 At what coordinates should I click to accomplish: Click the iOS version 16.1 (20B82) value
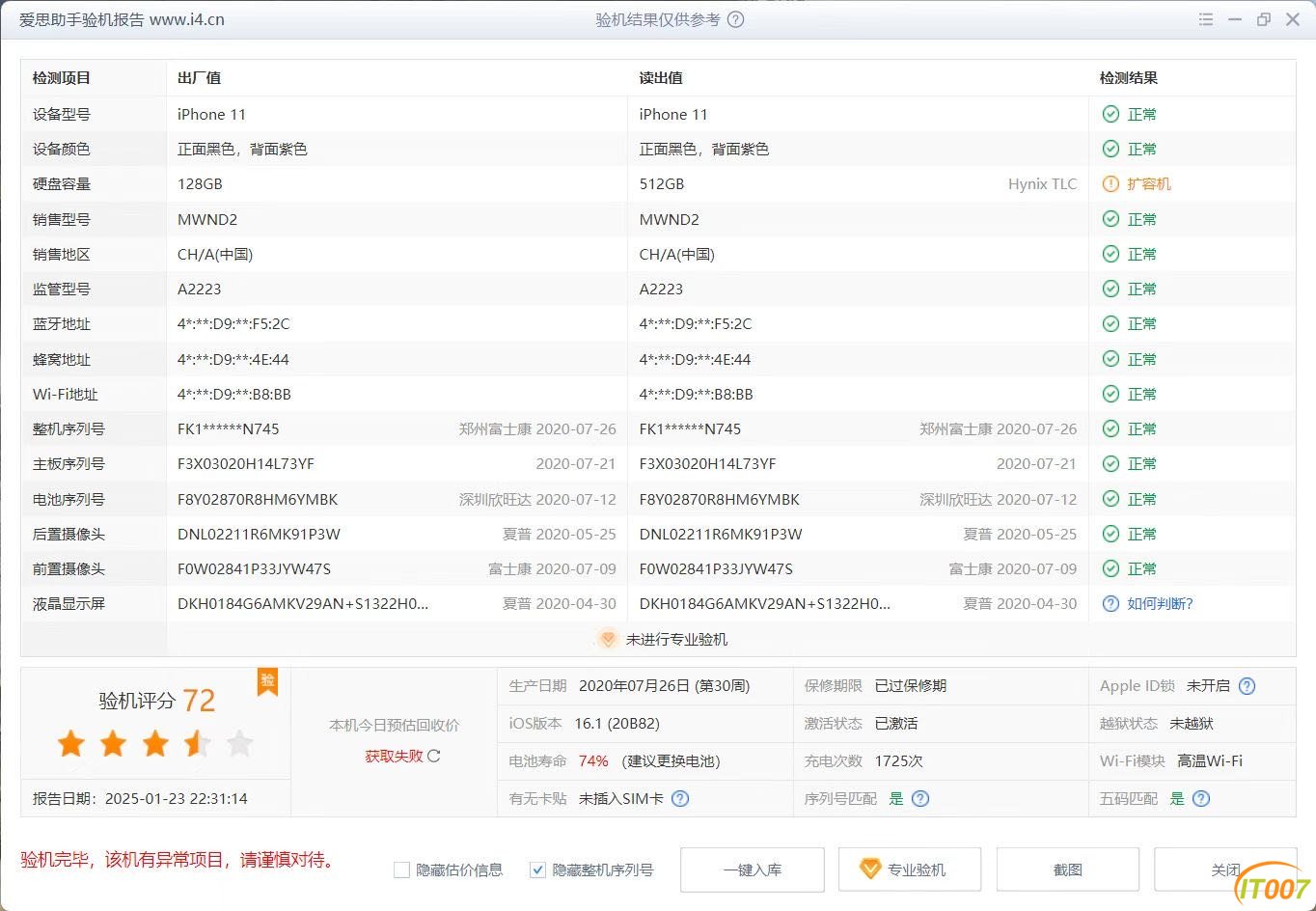(617, 723)
